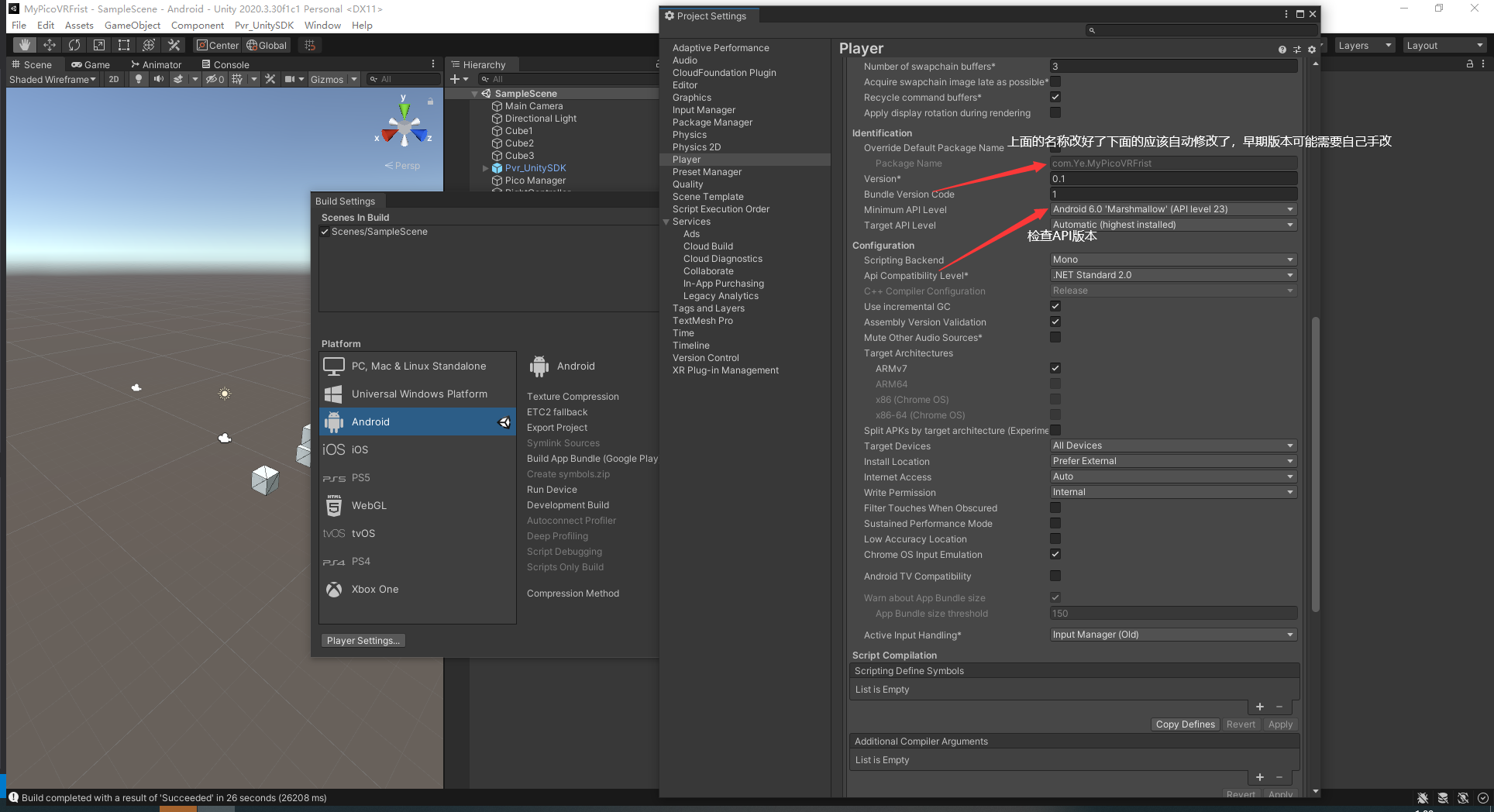The image size is (1494, 812).
Task: Open Player preset selector icon
Action: (x=1297, y=50)
